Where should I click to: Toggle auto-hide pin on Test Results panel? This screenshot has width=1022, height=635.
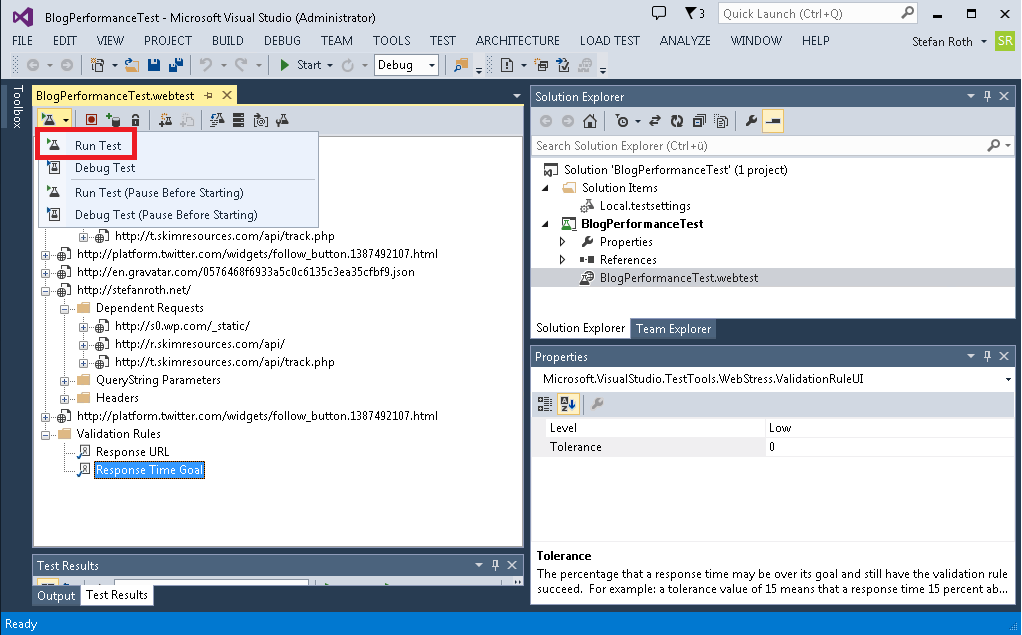[495, 565]
